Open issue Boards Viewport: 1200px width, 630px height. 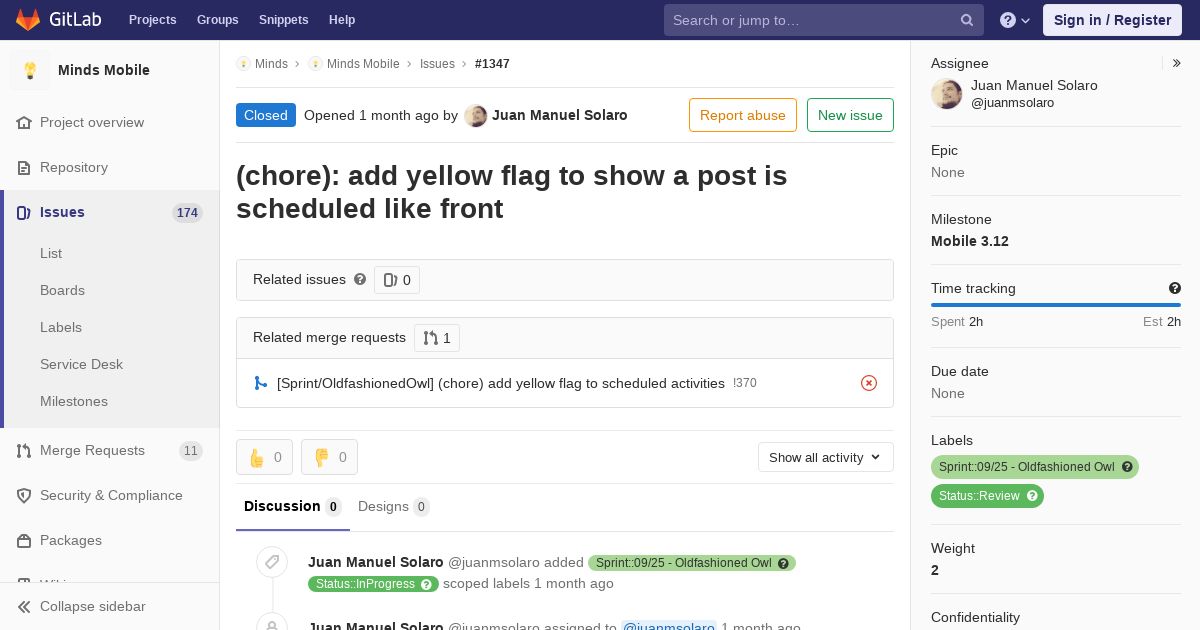coord(62,290)
